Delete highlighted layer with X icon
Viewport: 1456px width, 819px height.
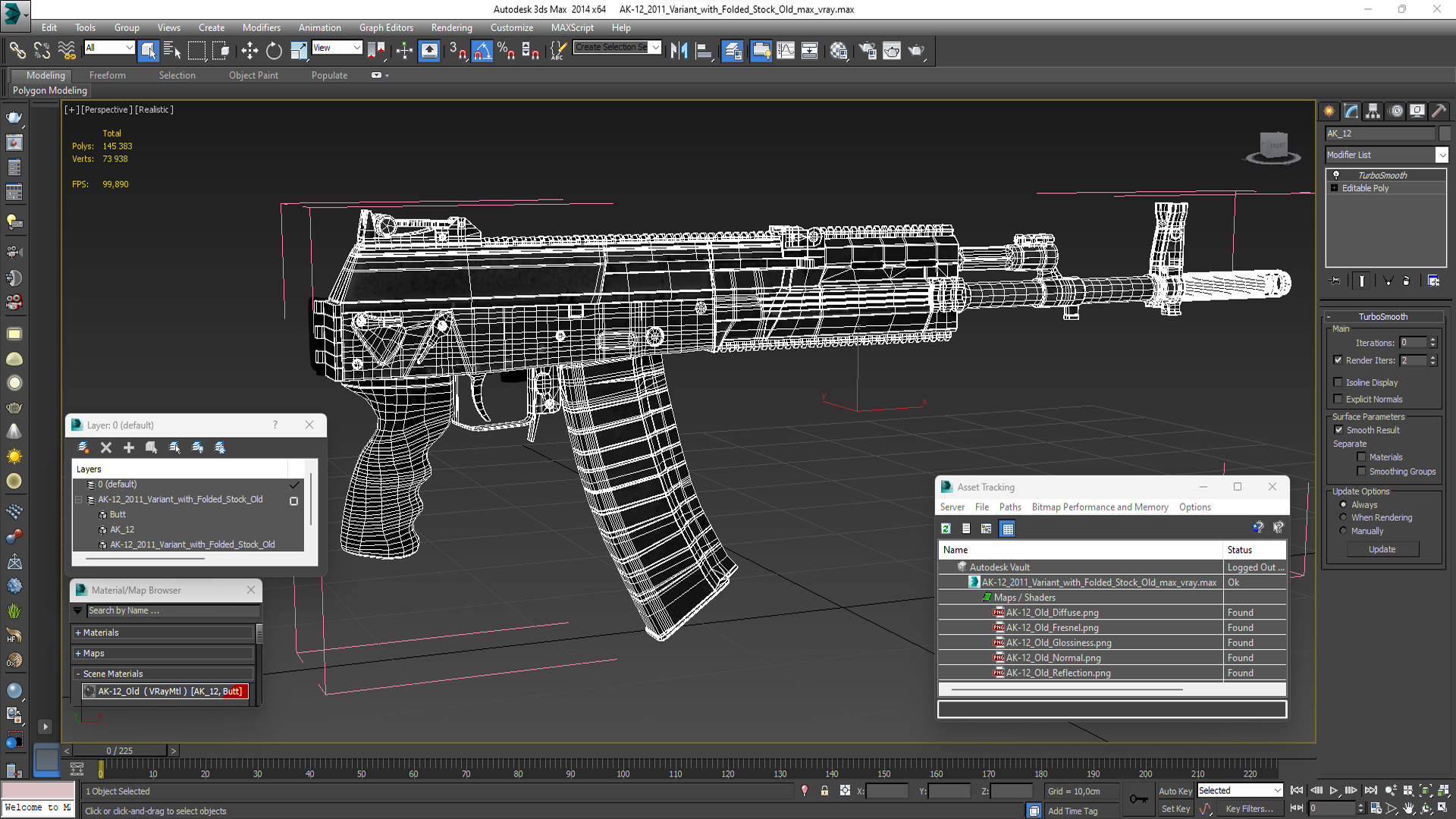tap(106, 447)
